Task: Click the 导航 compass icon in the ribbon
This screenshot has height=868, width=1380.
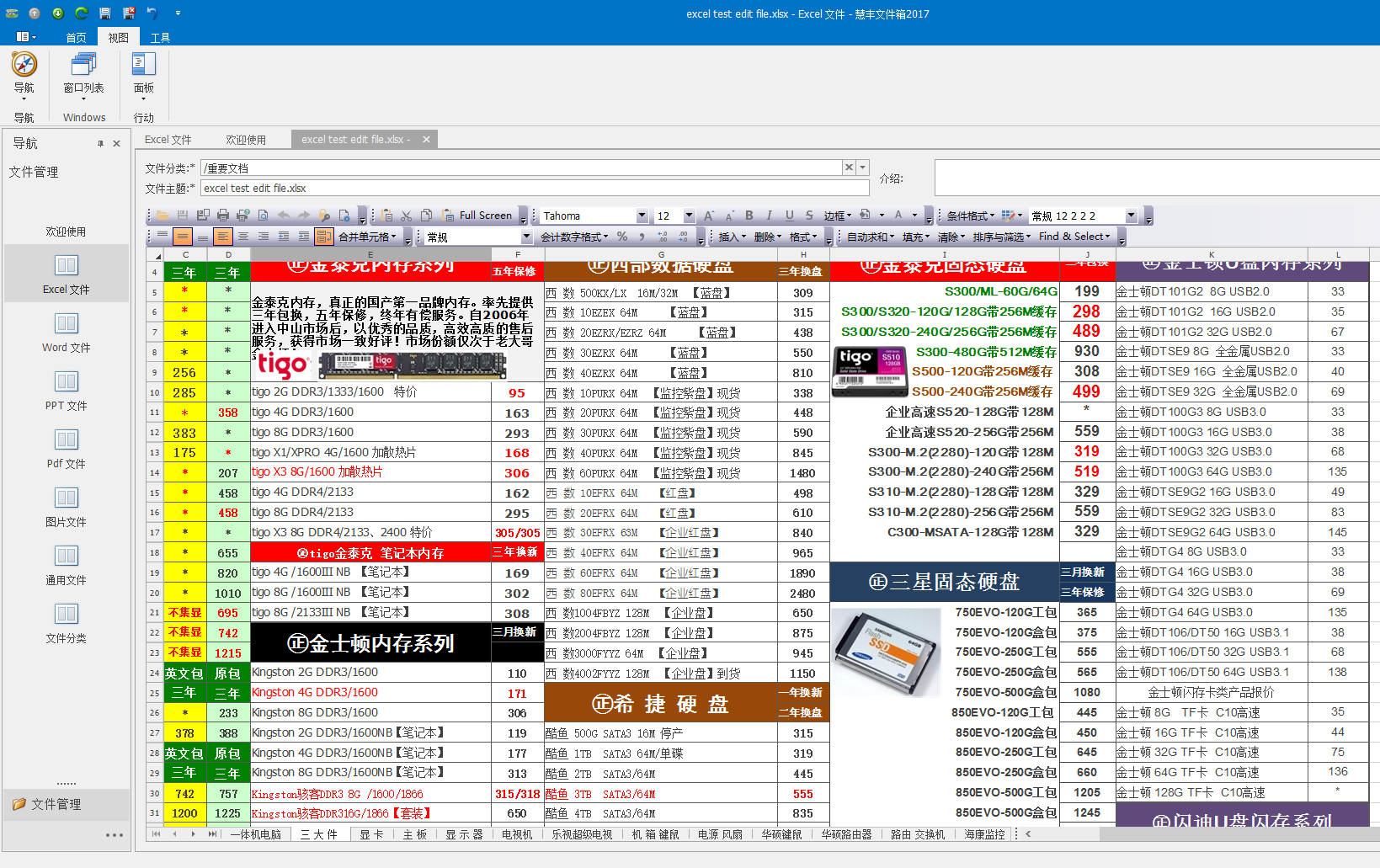Action: click(24, 65)
